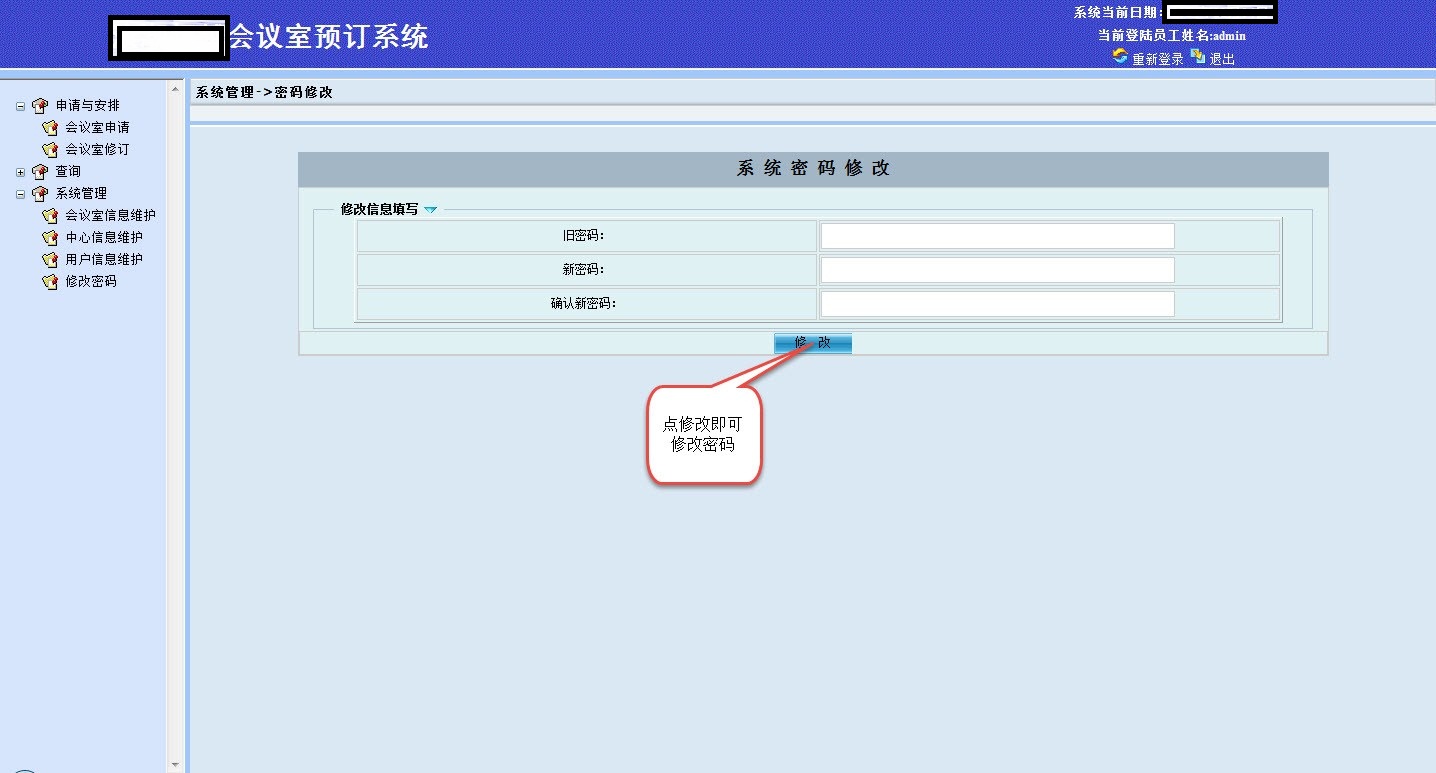The width and height of the screenshot is (1436, 773).
Task: Click the 确认新密码 field label
Action: tap(584, 304)
